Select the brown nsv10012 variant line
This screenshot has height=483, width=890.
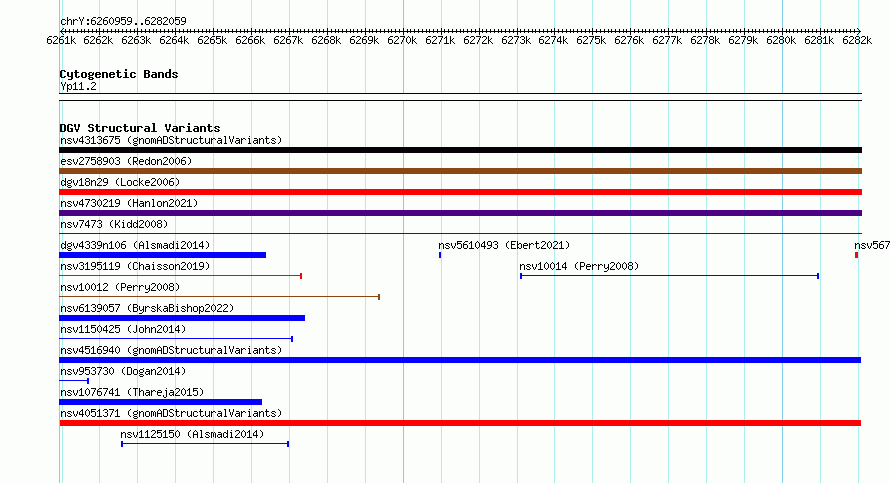220,297
